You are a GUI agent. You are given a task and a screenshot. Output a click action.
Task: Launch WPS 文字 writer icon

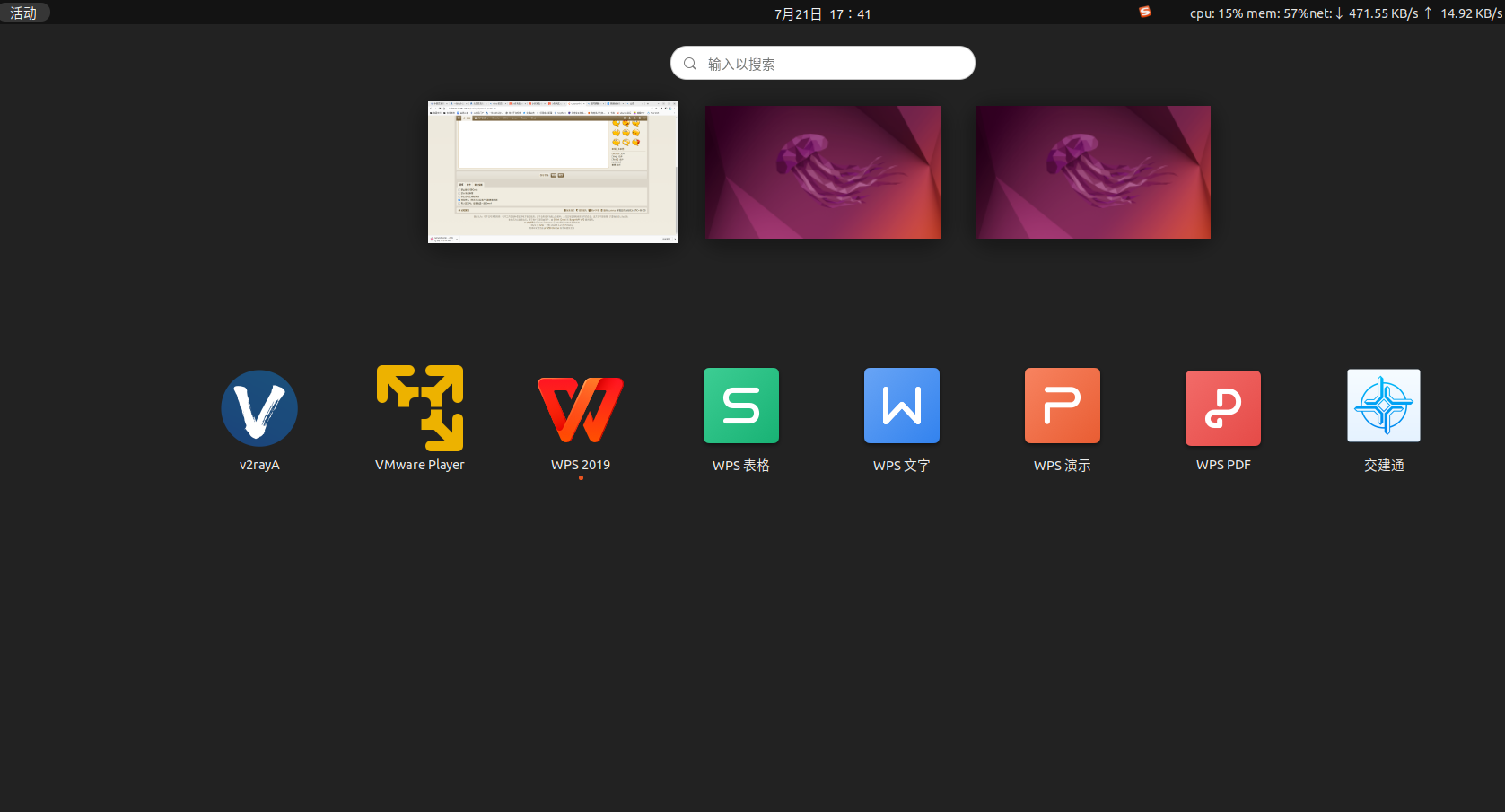coord(902,406)
